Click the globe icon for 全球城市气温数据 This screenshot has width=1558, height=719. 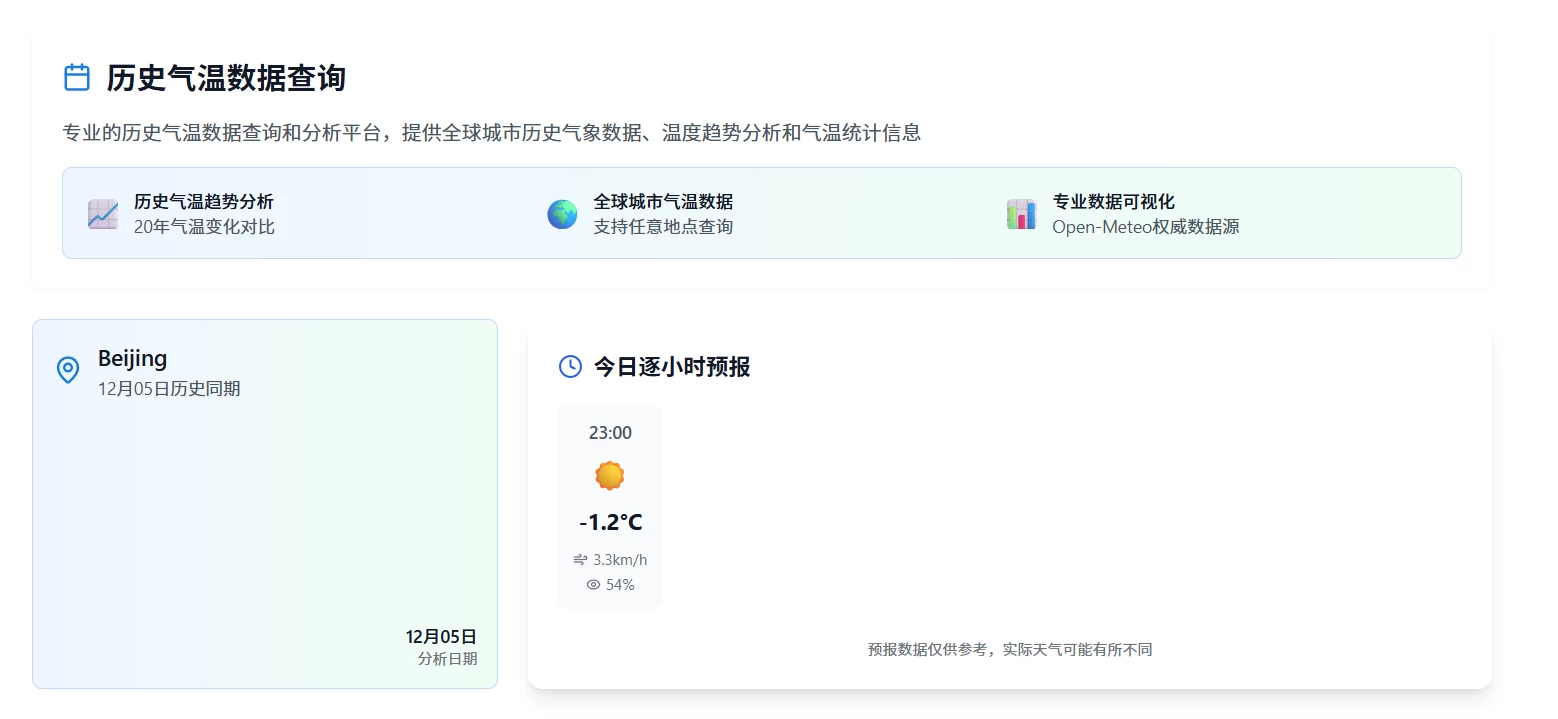562,213
